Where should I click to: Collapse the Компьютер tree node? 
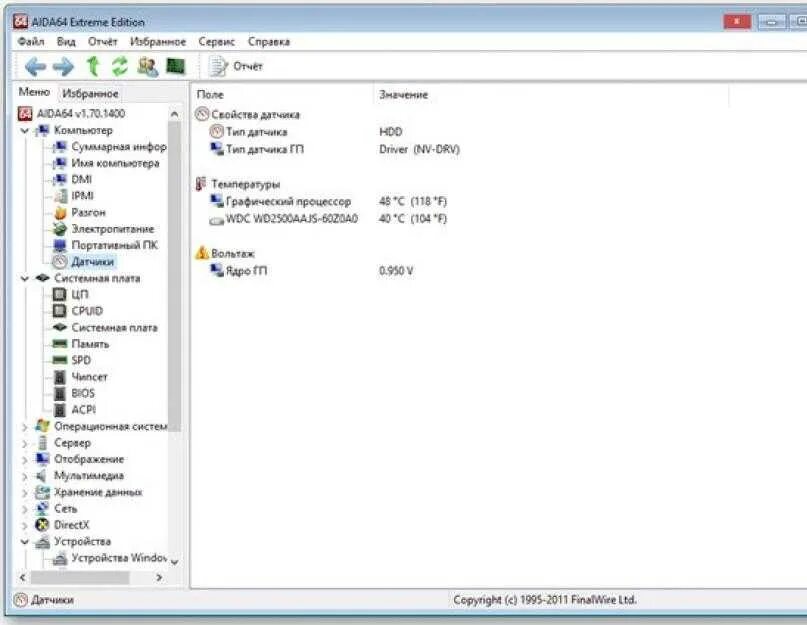24,131
